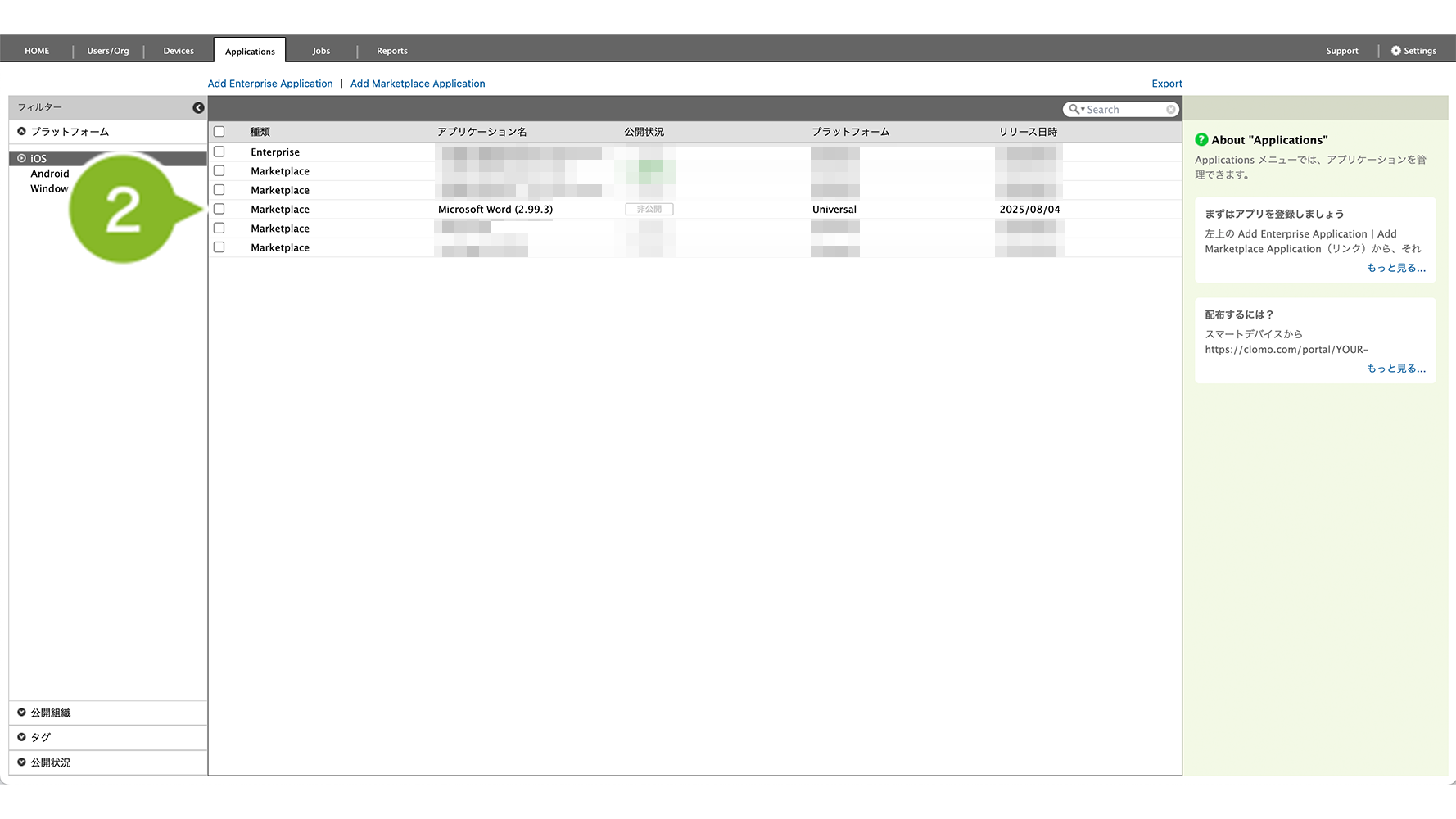This screenshot has height=819, width=1456.
Task: Collapse the プラットフォーム filter section
Action: click(22, 132)
